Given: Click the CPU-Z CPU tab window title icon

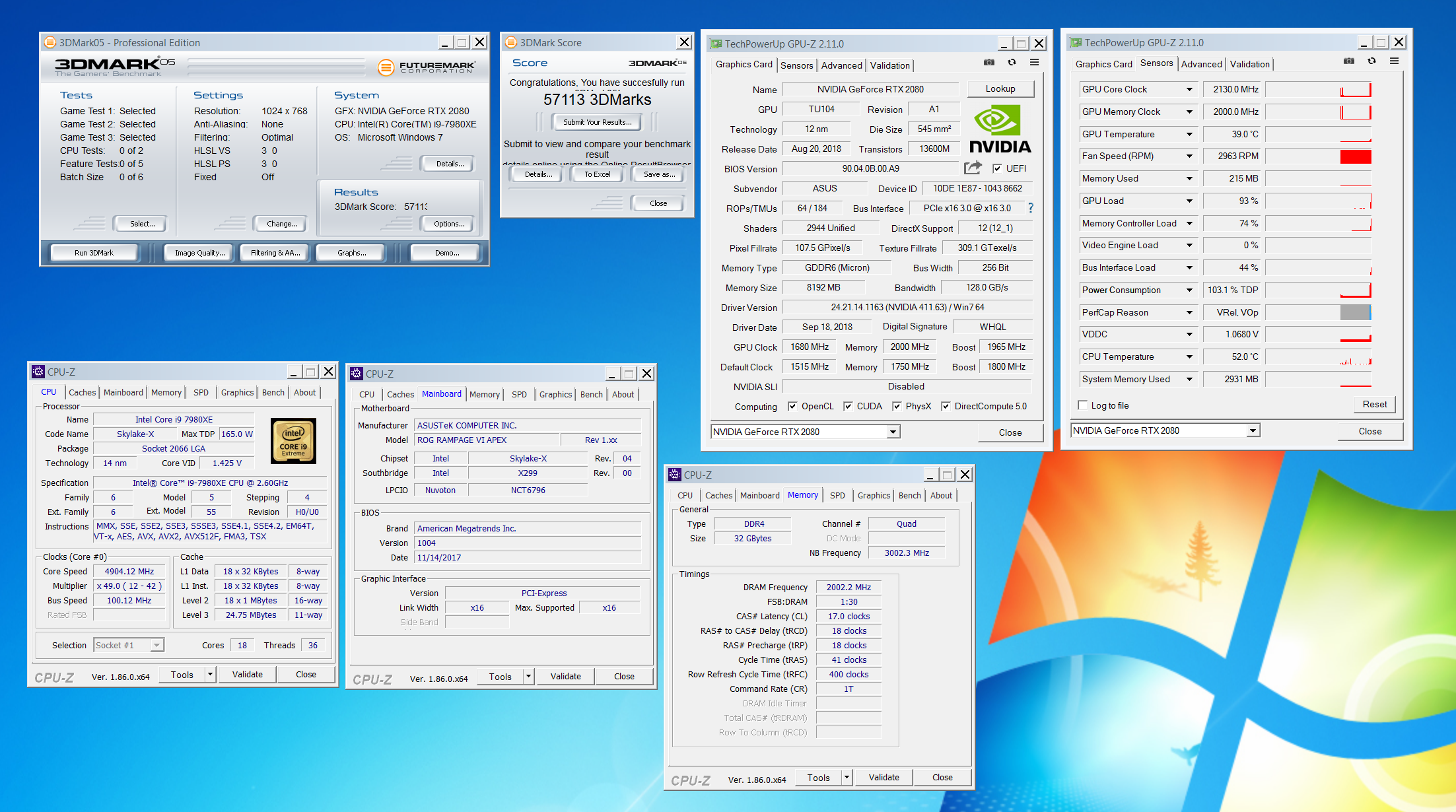Looking at the screenshot, I should tap(38, 372).
